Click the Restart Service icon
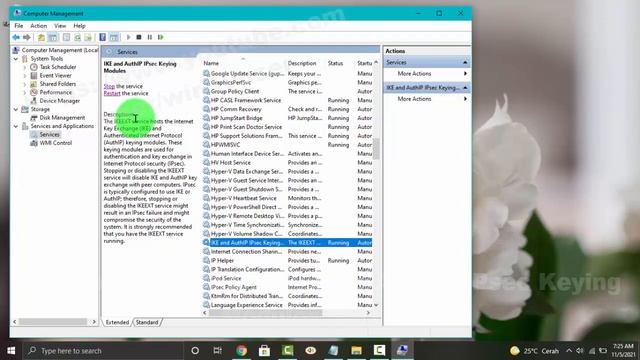 [161, 38]
